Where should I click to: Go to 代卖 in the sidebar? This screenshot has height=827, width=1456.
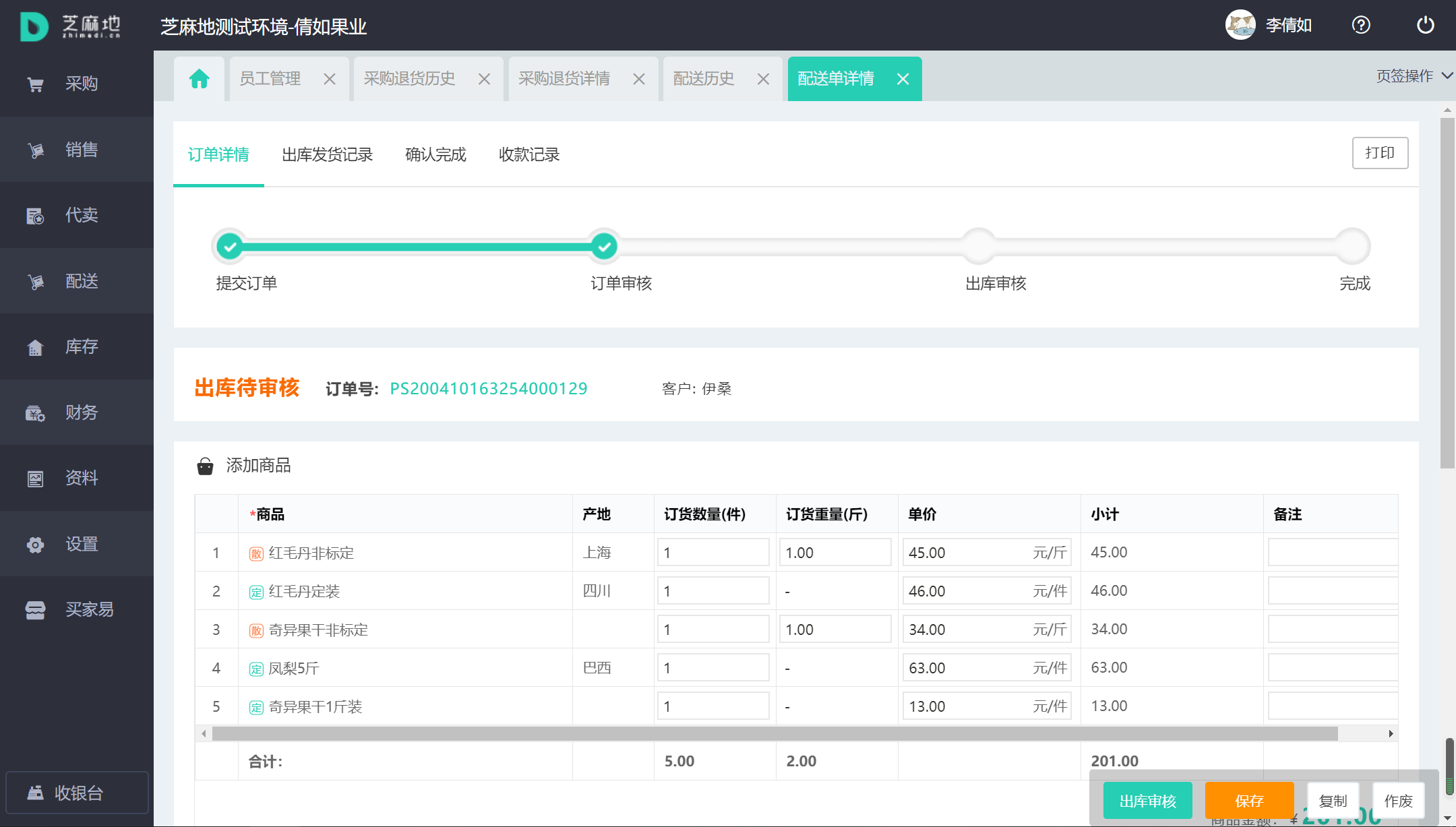tap(77, 215)
